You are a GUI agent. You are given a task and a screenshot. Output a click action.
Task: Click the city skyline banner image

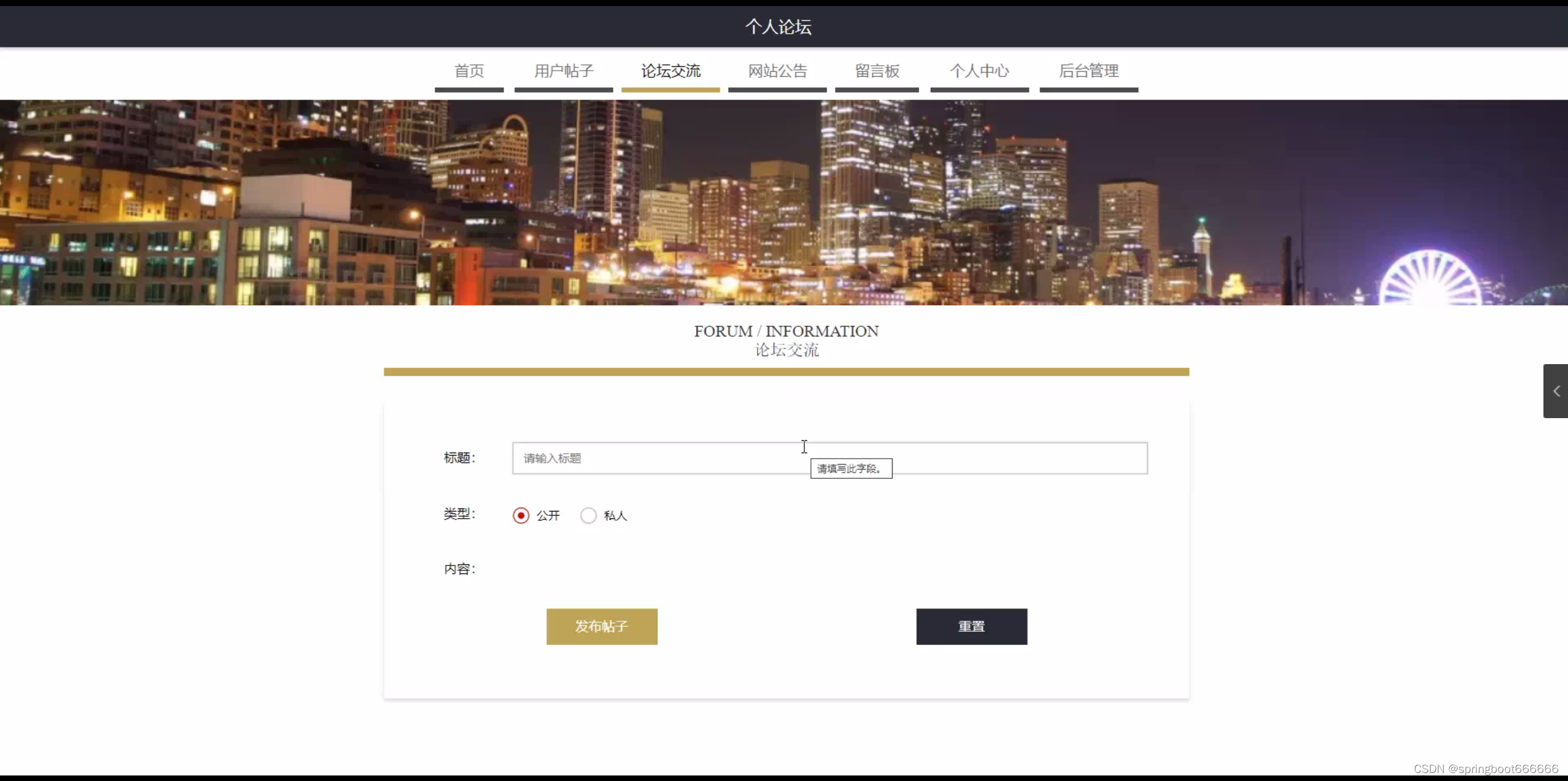click(x=784, y=203)
